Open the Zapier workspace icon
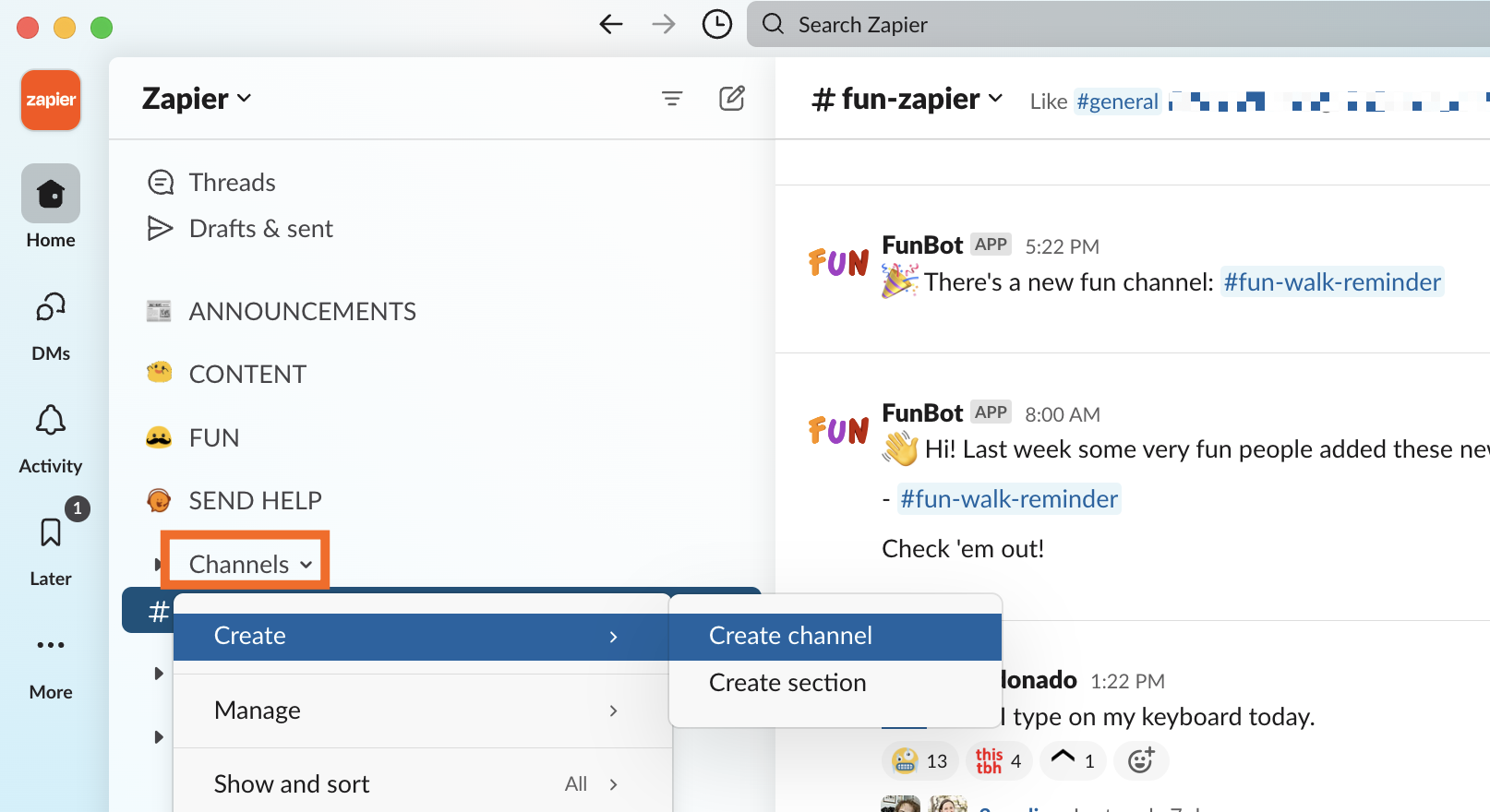The height and width of the screenshot is (812, 1490). 51,100
